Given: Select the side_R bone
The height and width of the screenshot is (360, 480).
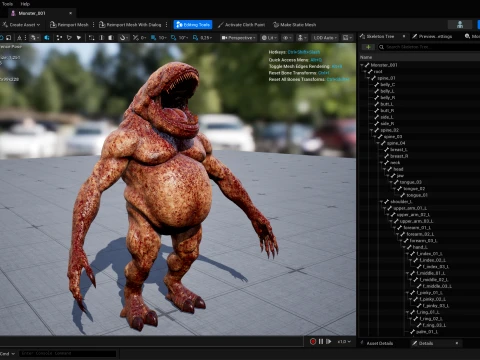Looking at the screenshot, I should click(387, 124).
